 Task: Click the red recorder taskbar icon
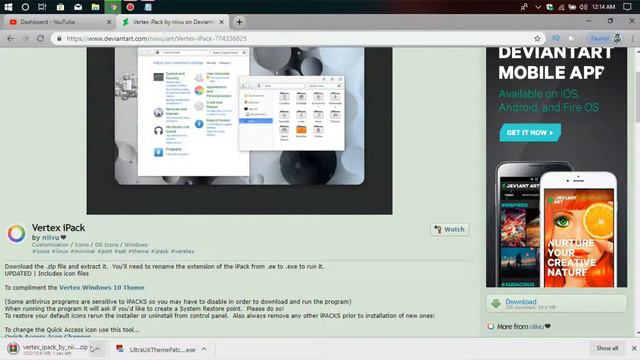[x=130, y=7]
